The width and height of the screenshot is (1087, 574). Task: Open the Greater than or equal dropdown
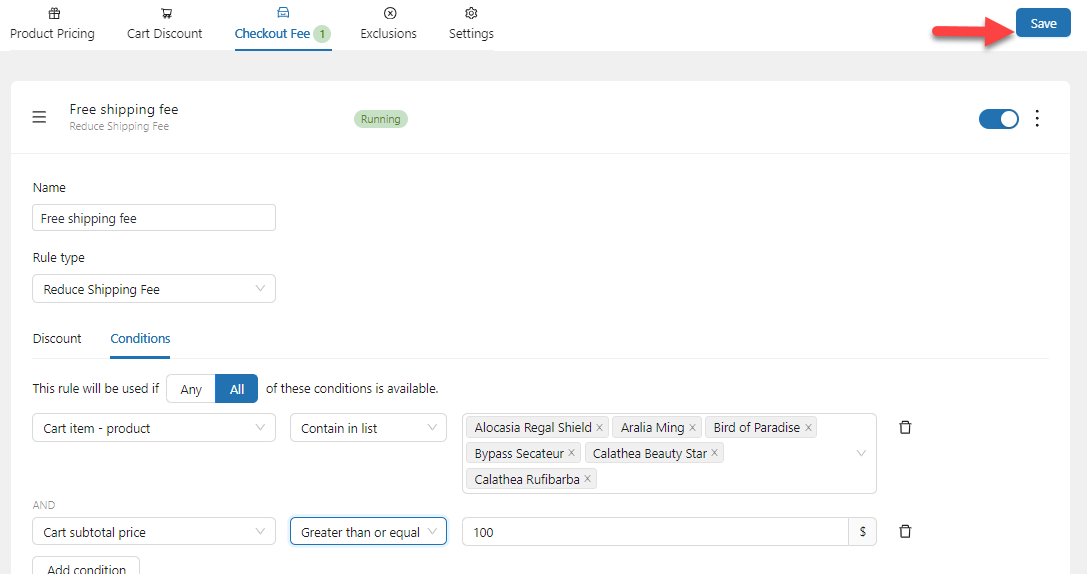368,532
